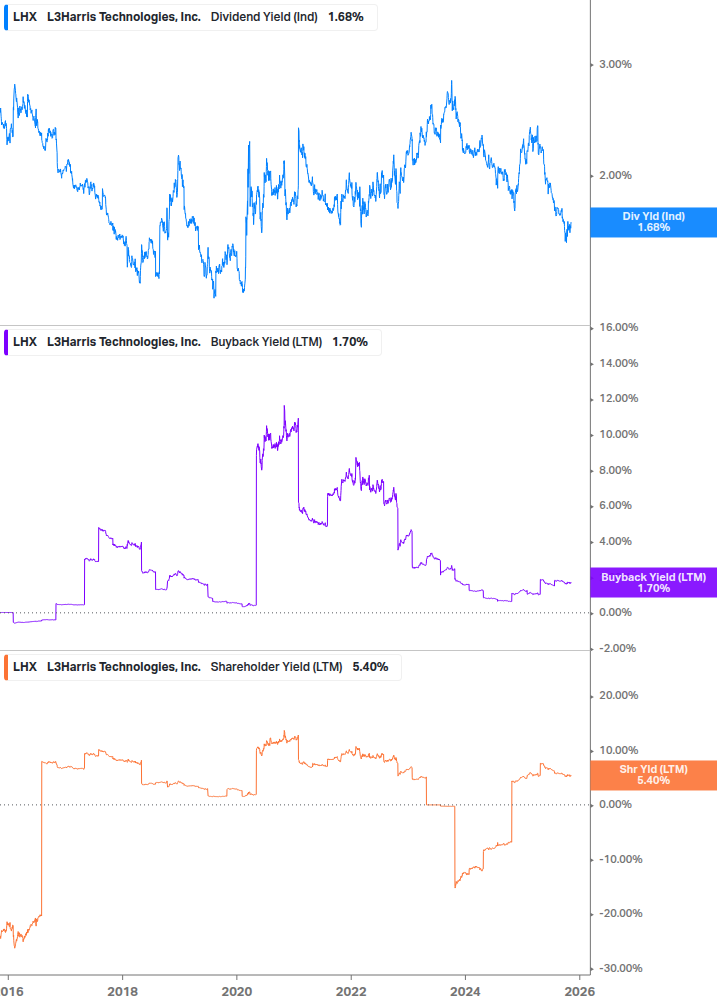Click the 2026 label on the time axis
717x1005 pixels.
pos(580,992)
